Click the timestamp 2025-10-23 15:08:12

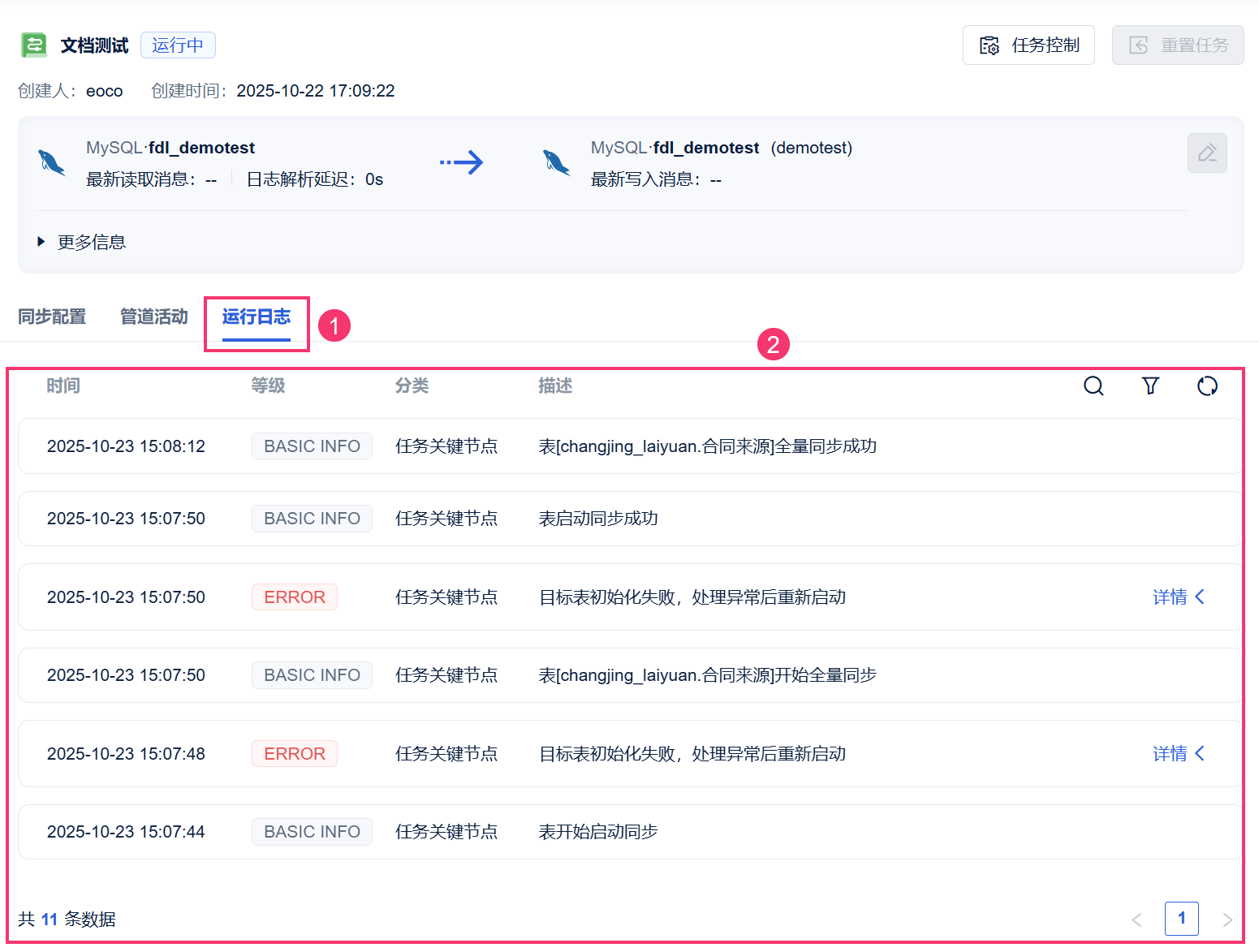tap(126, 446)
